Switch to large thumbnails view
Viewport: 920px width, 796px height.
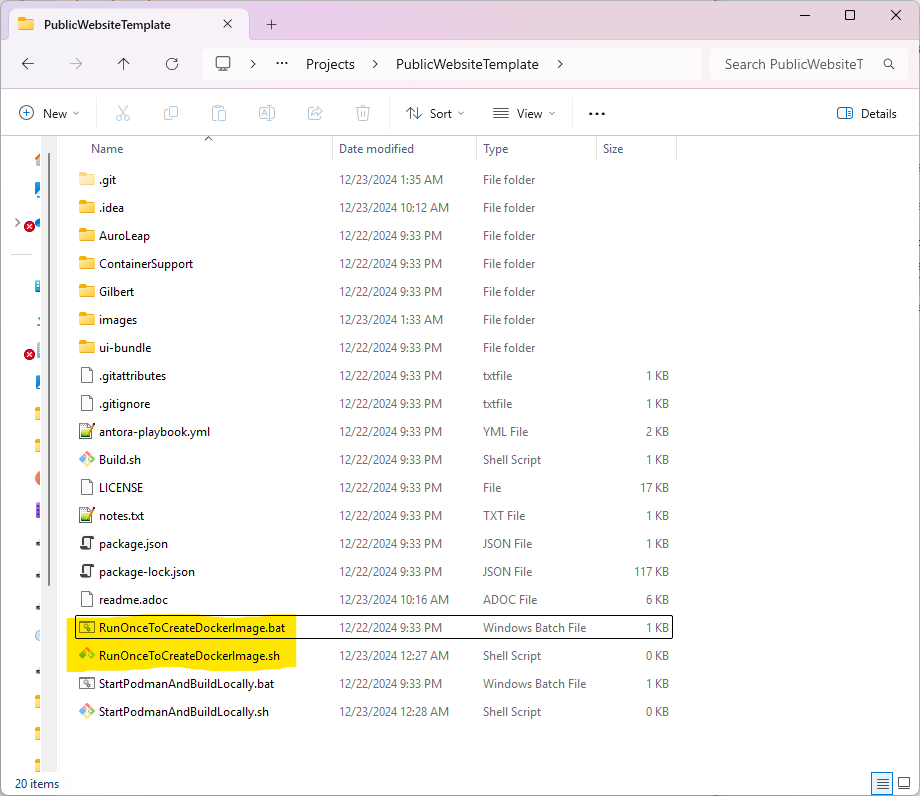[x=903, y=784]
